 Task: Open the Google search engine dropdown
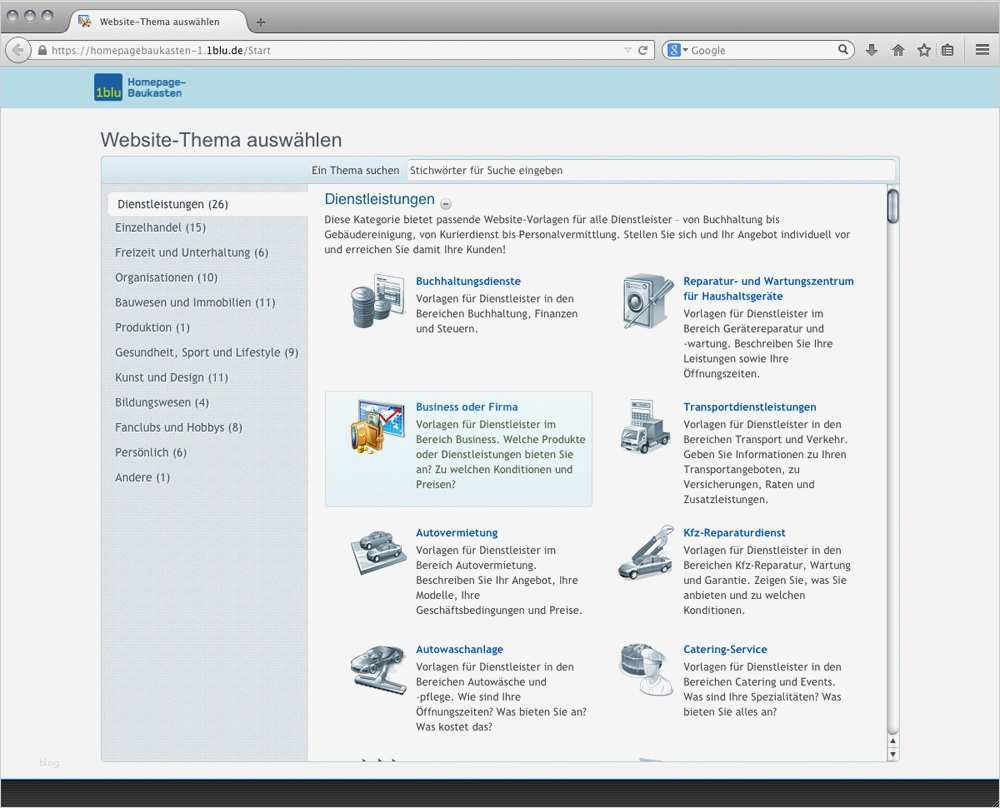click(676, 50)
